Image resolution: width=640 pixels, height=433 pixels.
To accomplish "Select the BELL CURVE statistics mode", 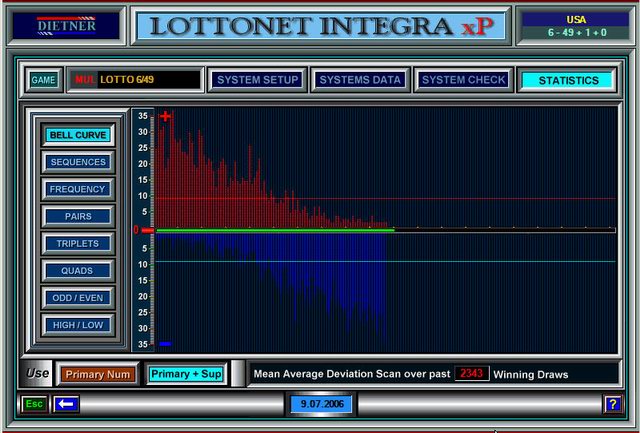I will 78,135.
